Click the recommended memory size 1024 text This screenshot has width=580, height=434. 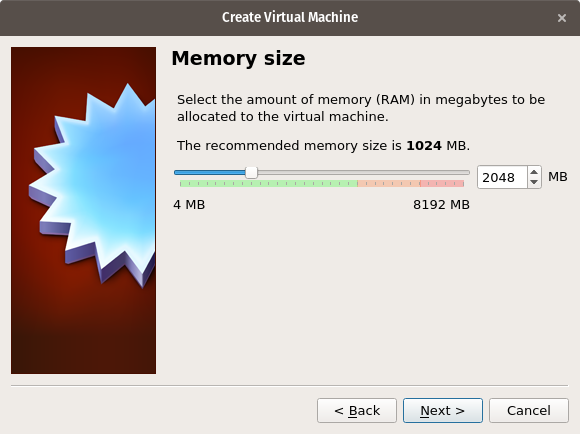pos(424,145)
